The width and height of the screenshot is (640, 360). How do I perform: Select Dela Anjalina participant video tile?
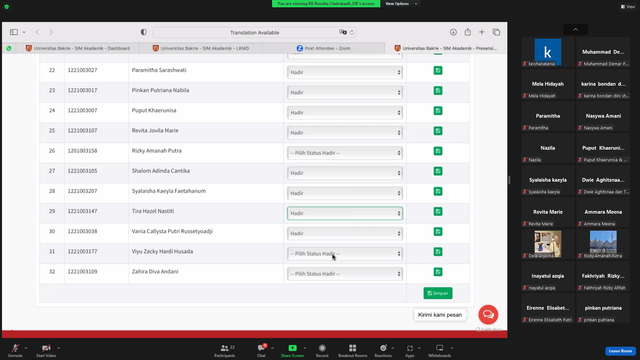(548, 244)
